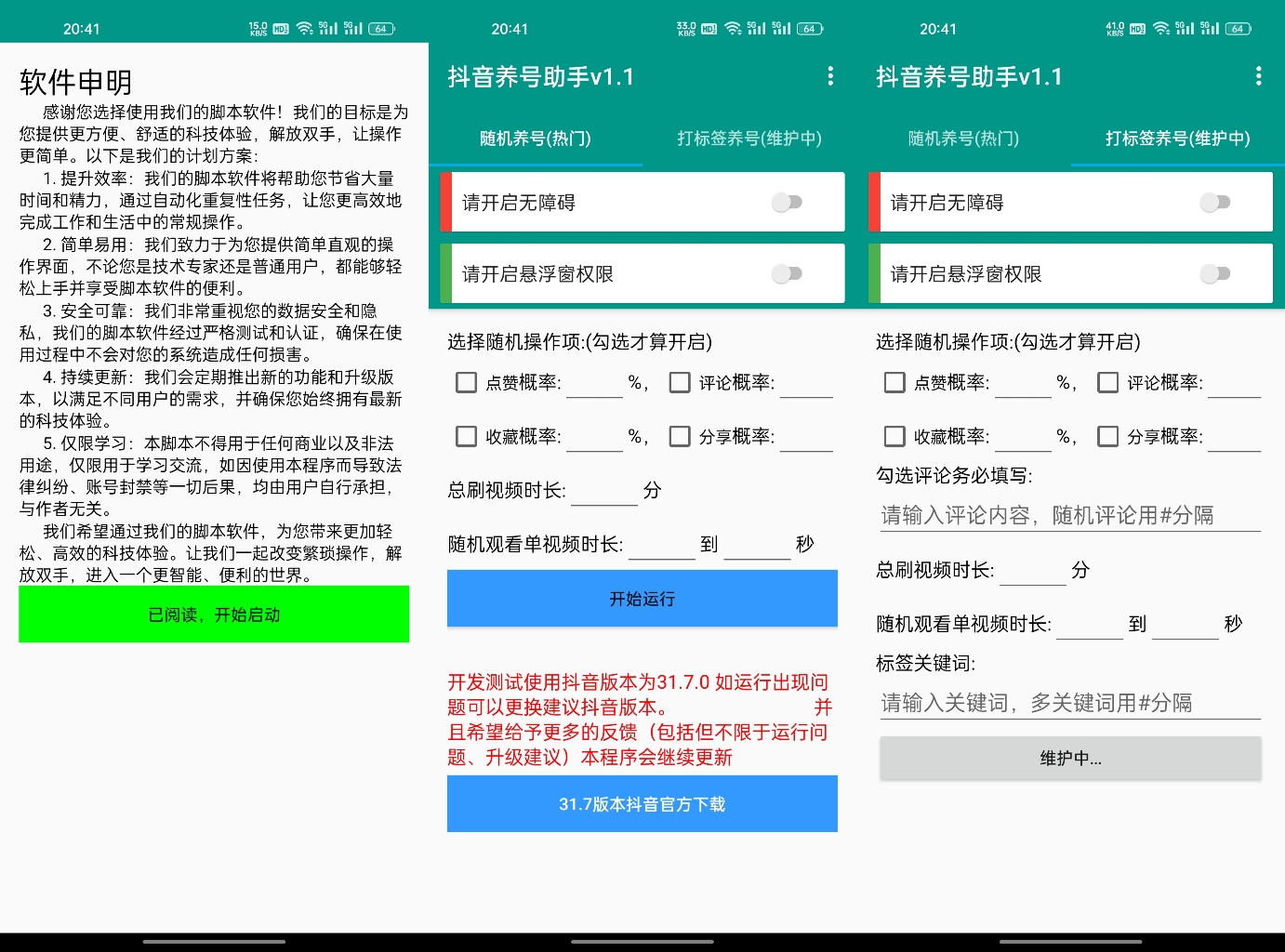Check 分享概率 checkbox in middle screen

[681, 436]
